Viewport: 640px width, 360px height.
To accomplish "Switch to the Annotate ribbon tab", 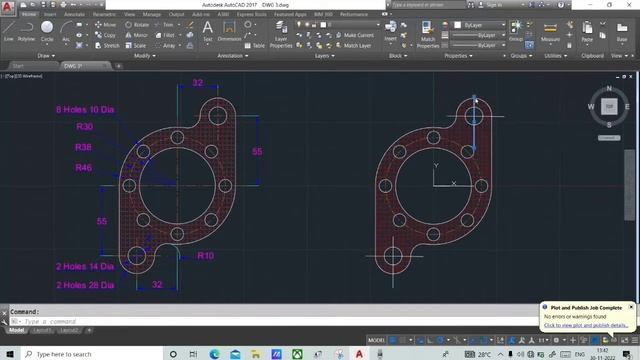I will (x=74, y=14).
